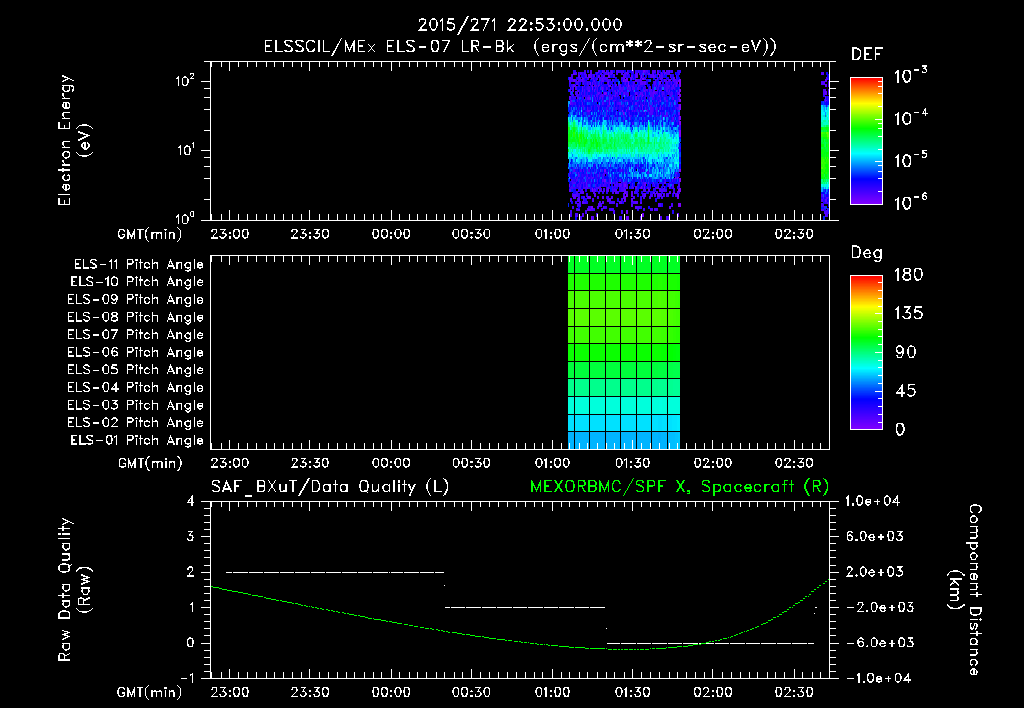Select the ELS-11 Pitch Angle row label
The width and height of the screenshot is (1024, 708).
pos(138,264)
